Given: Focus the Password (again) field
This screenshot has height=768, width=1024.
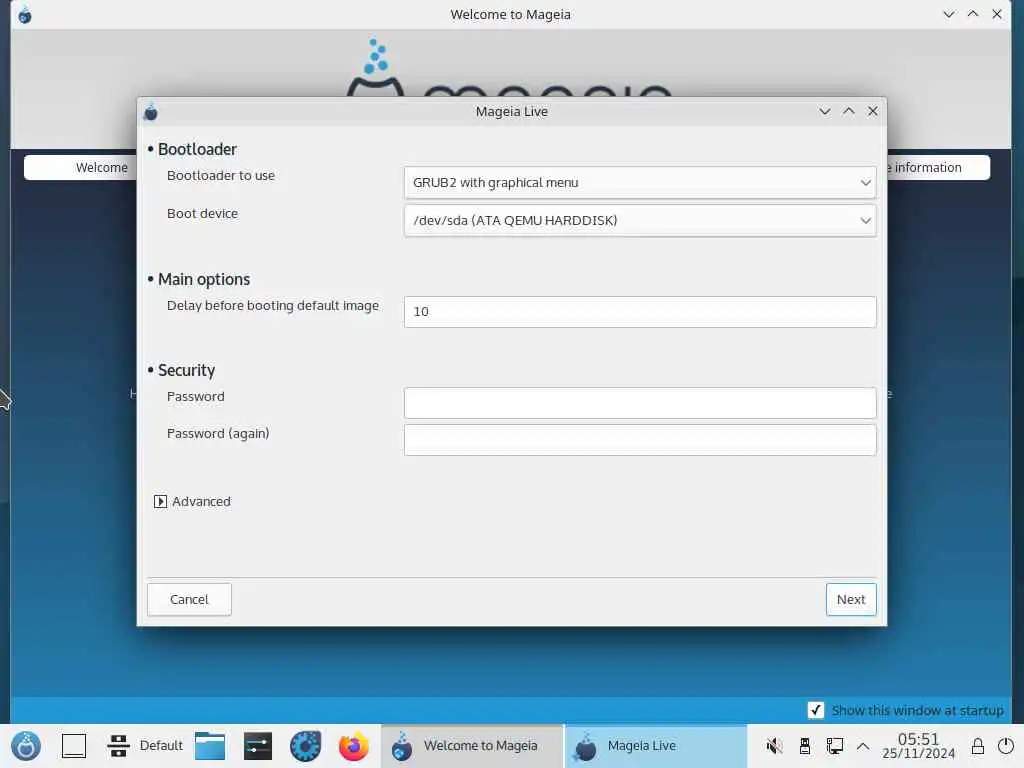Looking at the screenshot, I should click(x=640, y=440).
